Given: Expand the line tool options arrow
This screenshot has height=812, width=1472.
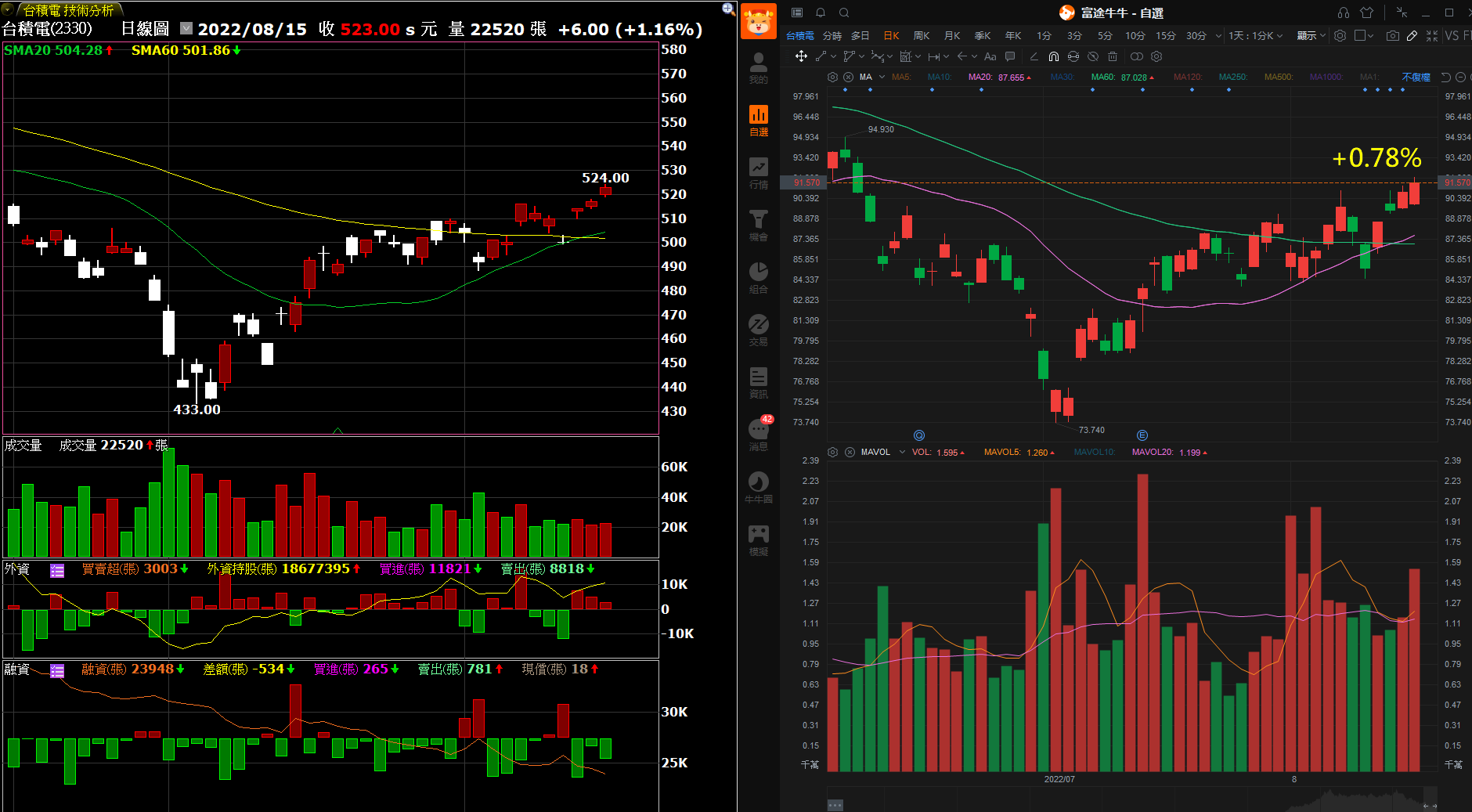Looking at the screenshot, I should [x=834, y=56].
